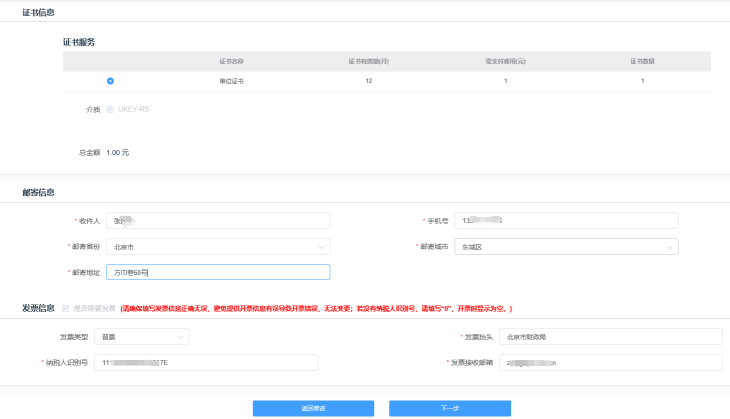Click the 收件人 input field
730x419 pixels.
tap(218, 220)
